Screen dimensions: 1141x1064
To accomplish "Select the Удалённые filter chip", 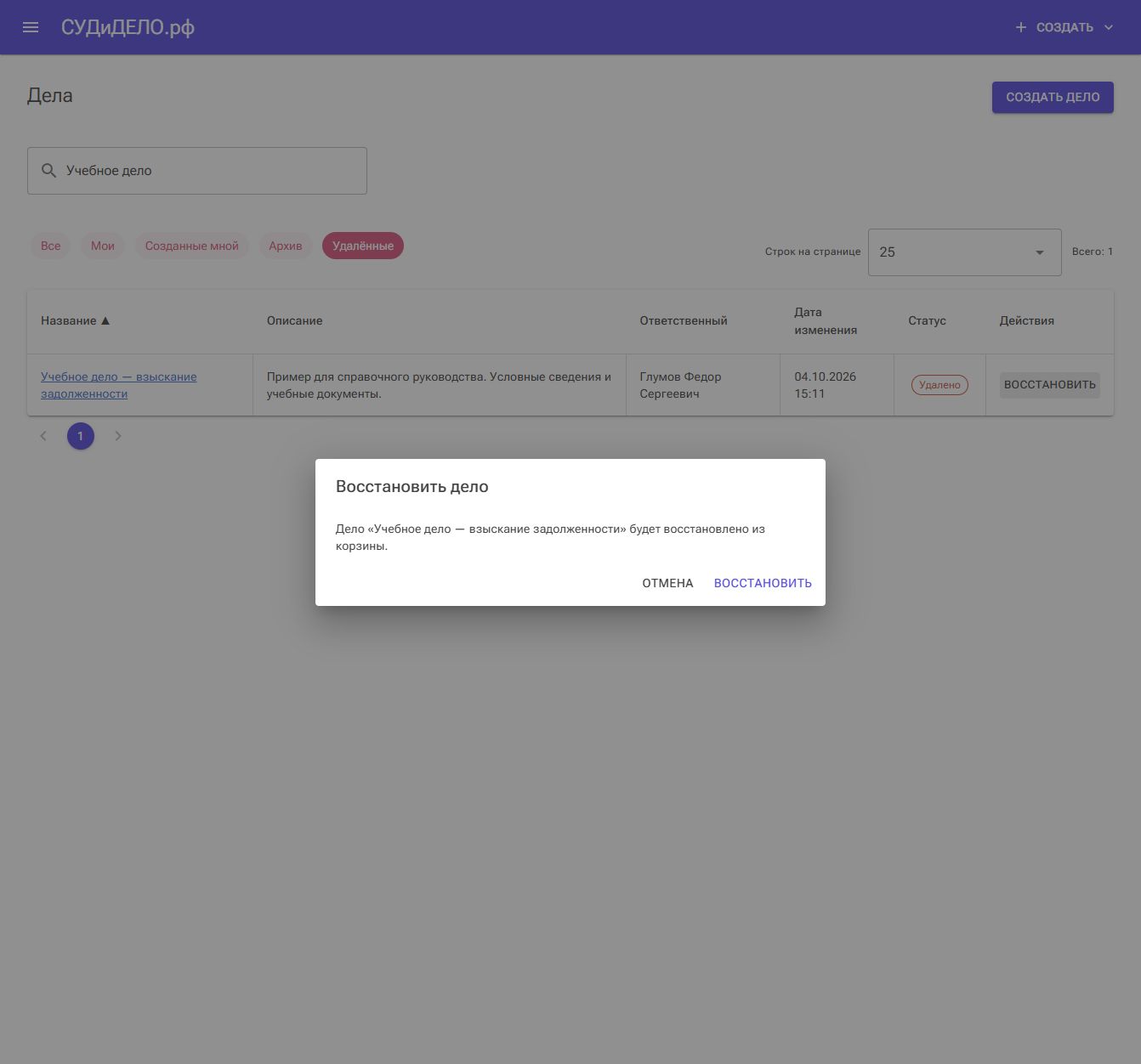I will point(363,246).
